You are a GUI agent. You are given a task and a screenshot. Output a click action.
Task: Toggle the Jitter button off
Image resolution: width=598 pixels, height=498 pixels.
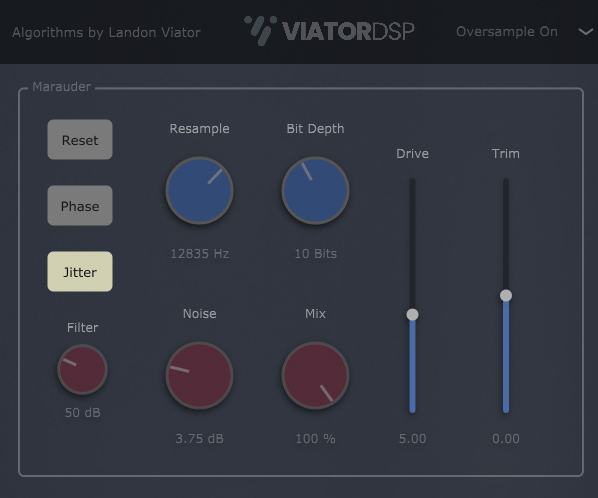coord(80,271)
